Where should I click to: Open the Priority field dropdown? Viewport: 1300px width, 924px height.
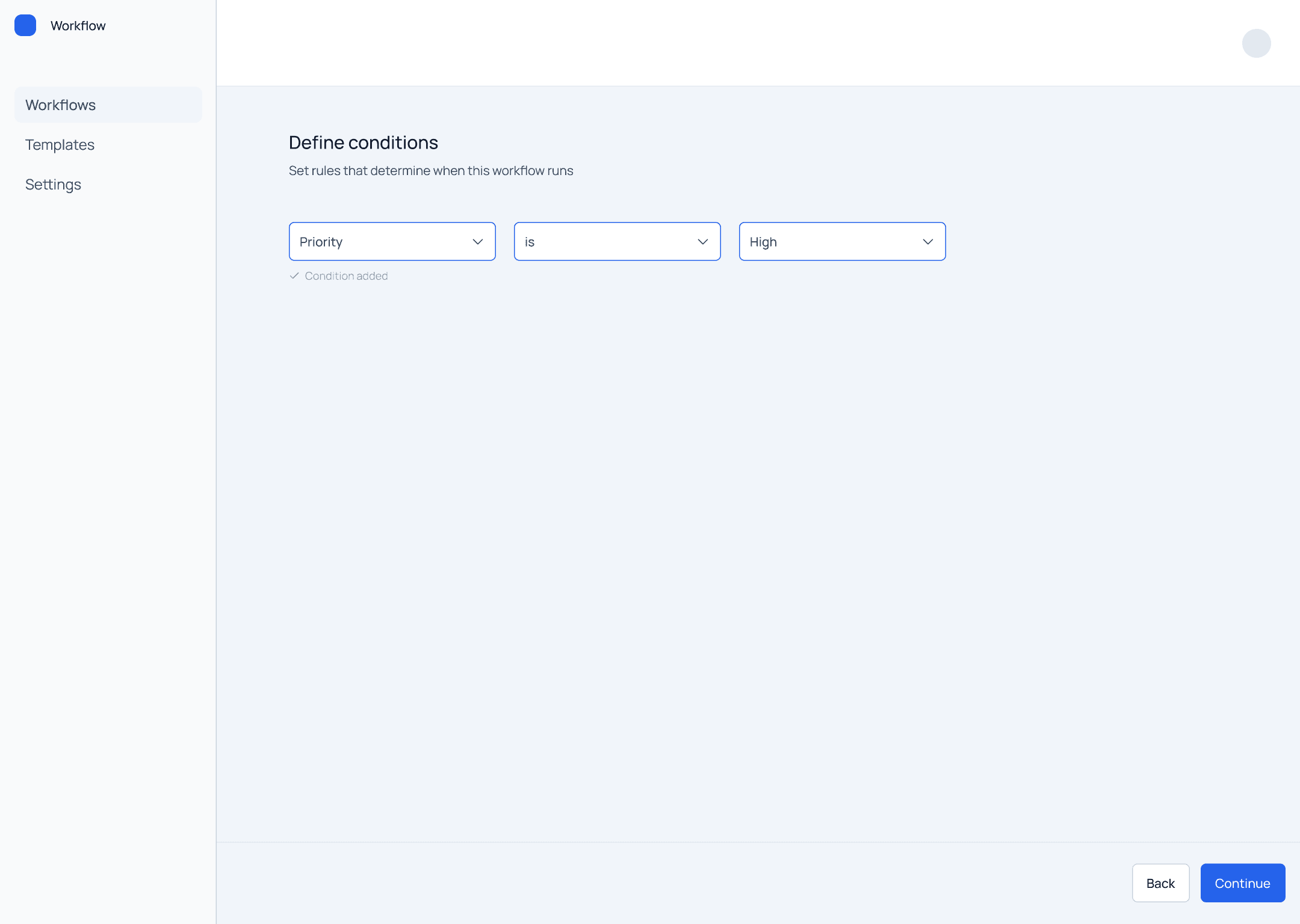pos(392,242)
